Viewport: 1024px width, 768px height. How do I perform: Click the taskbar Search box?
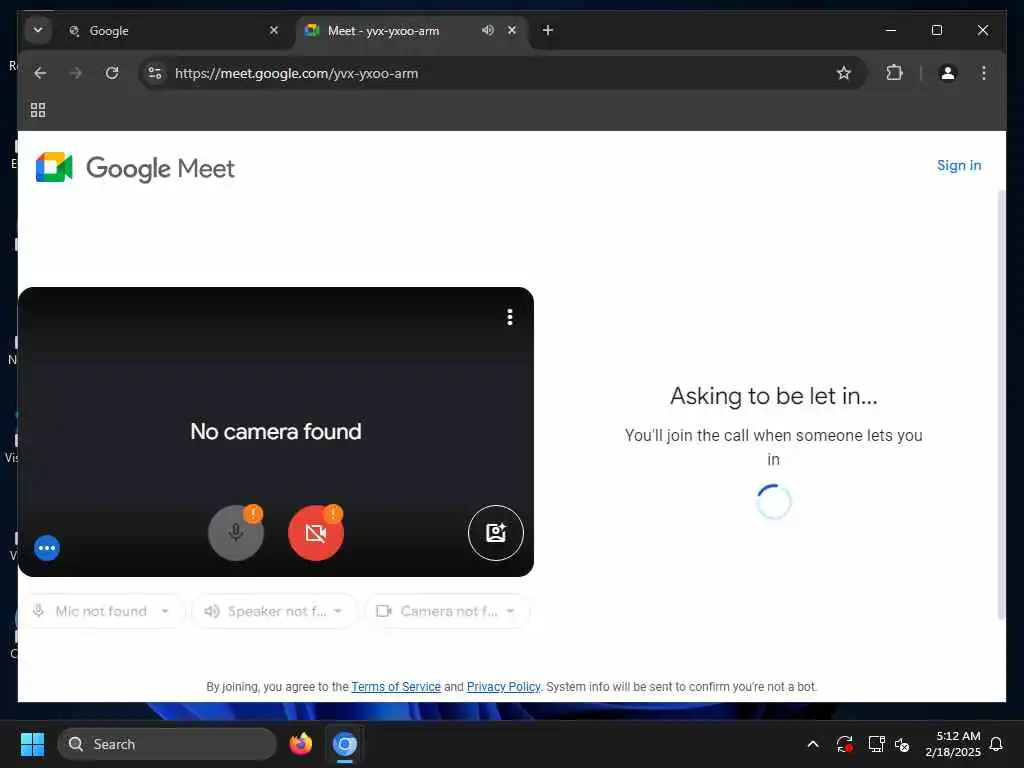(x=167, y=744)
